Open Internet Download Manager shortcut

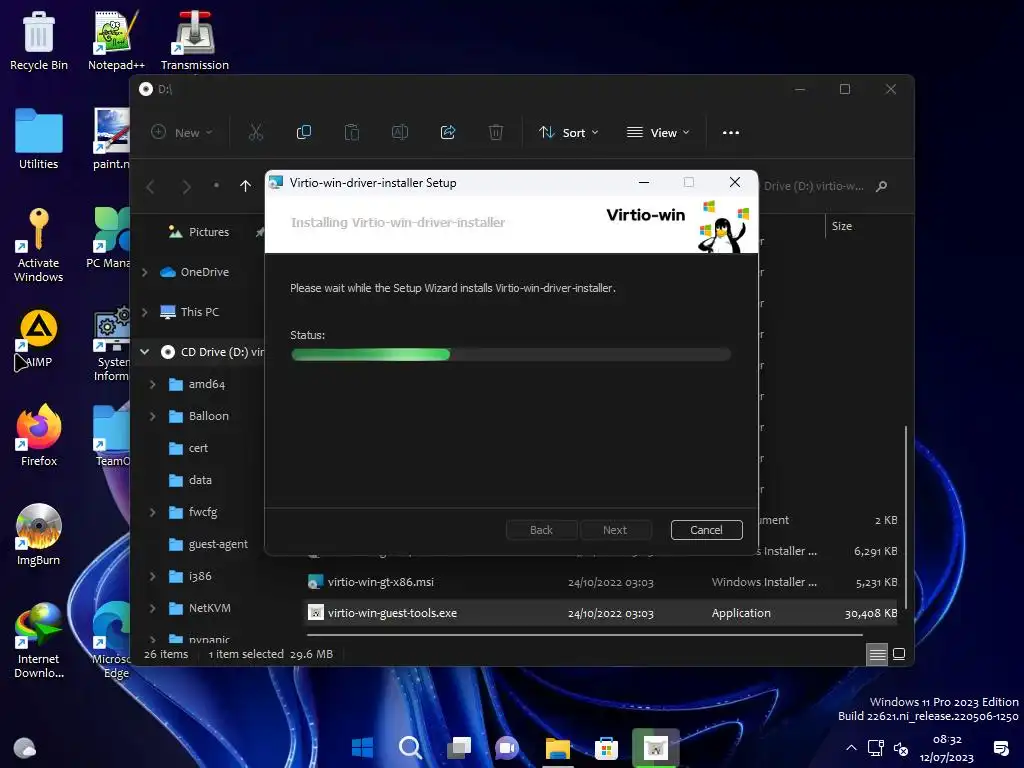pos(39,641)
